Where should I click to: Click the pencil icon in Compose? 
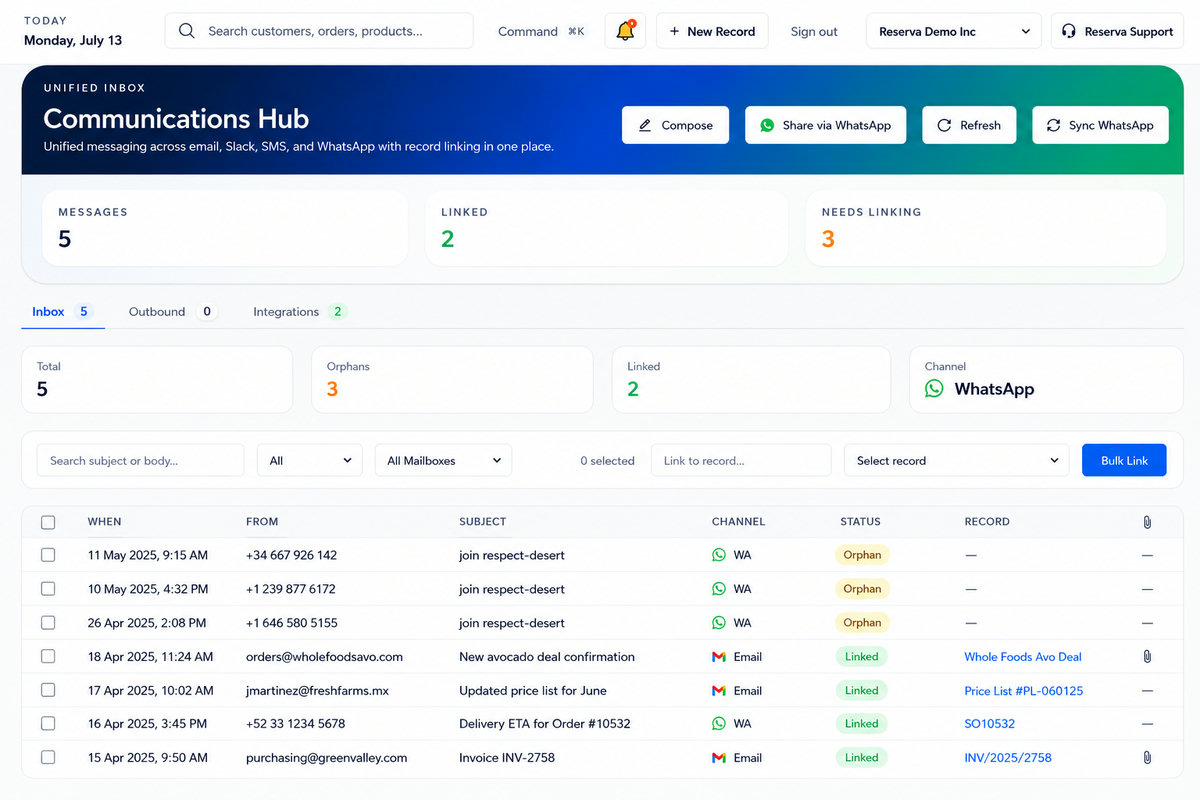tap(645, 125)
